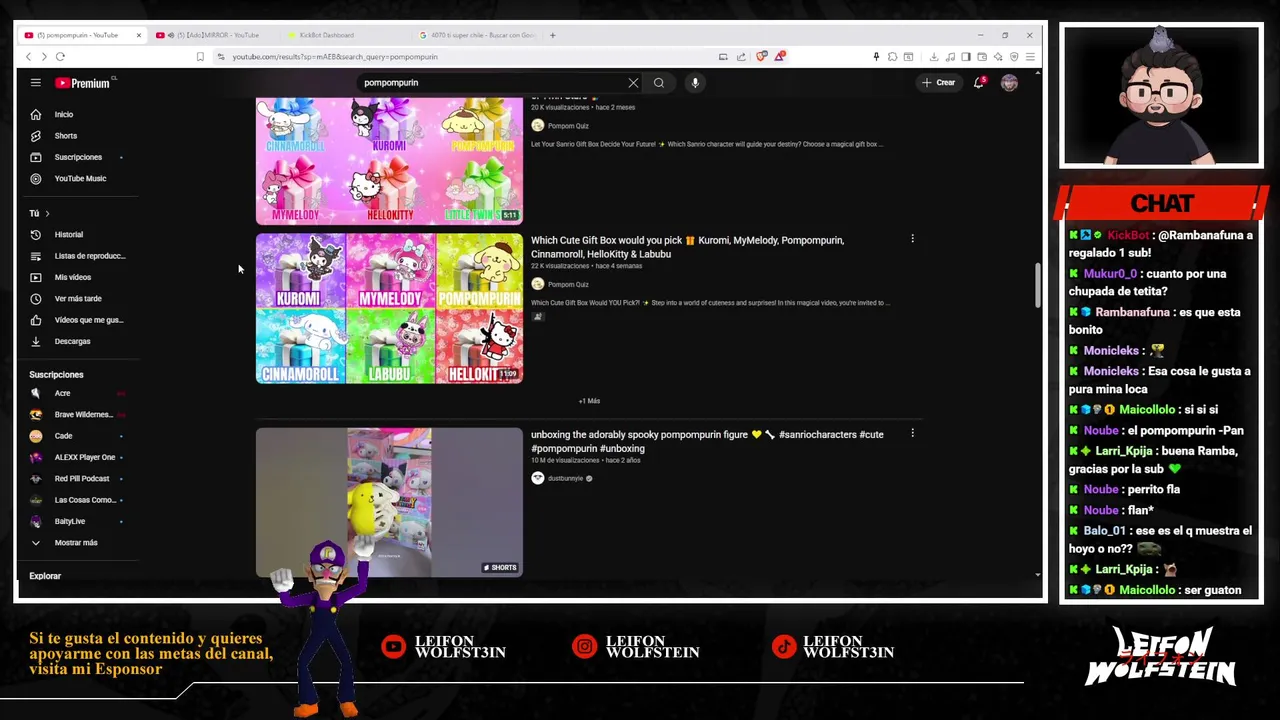
Task: Open the browser main menu
Action: pyautogui.click(x=1030, y=57)
